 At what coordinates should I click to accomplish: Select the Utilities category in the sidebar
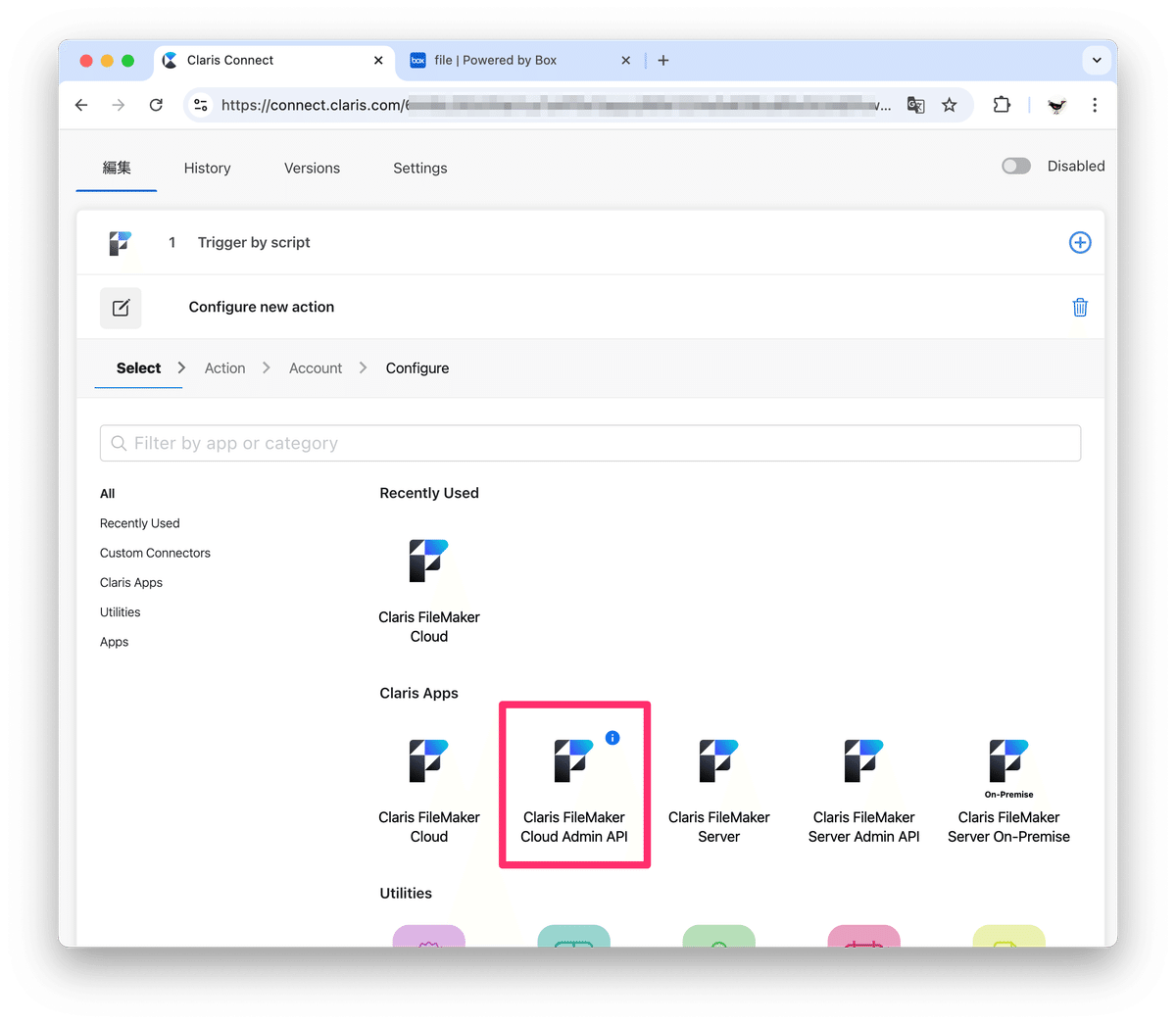tap(120, 611)
